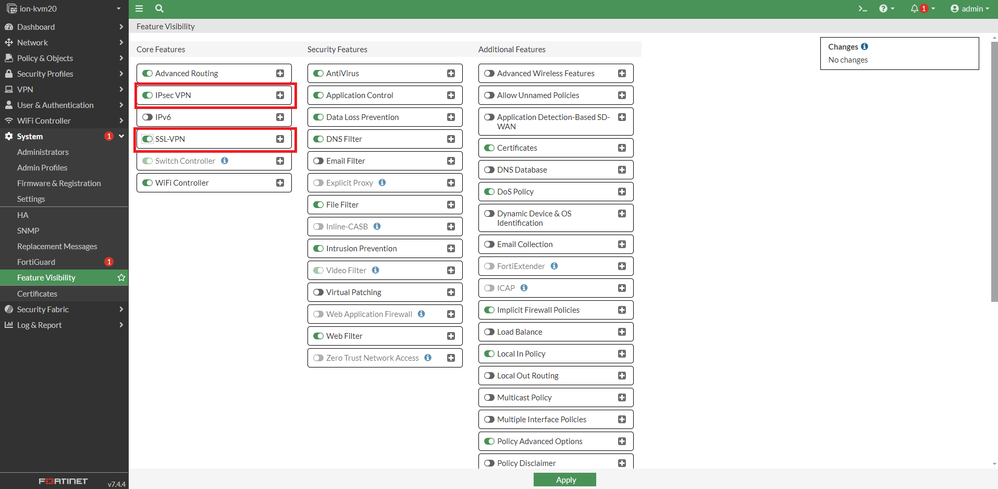
Task: Click the favorite star on Feature Visibility
Action: pos(121,278)
